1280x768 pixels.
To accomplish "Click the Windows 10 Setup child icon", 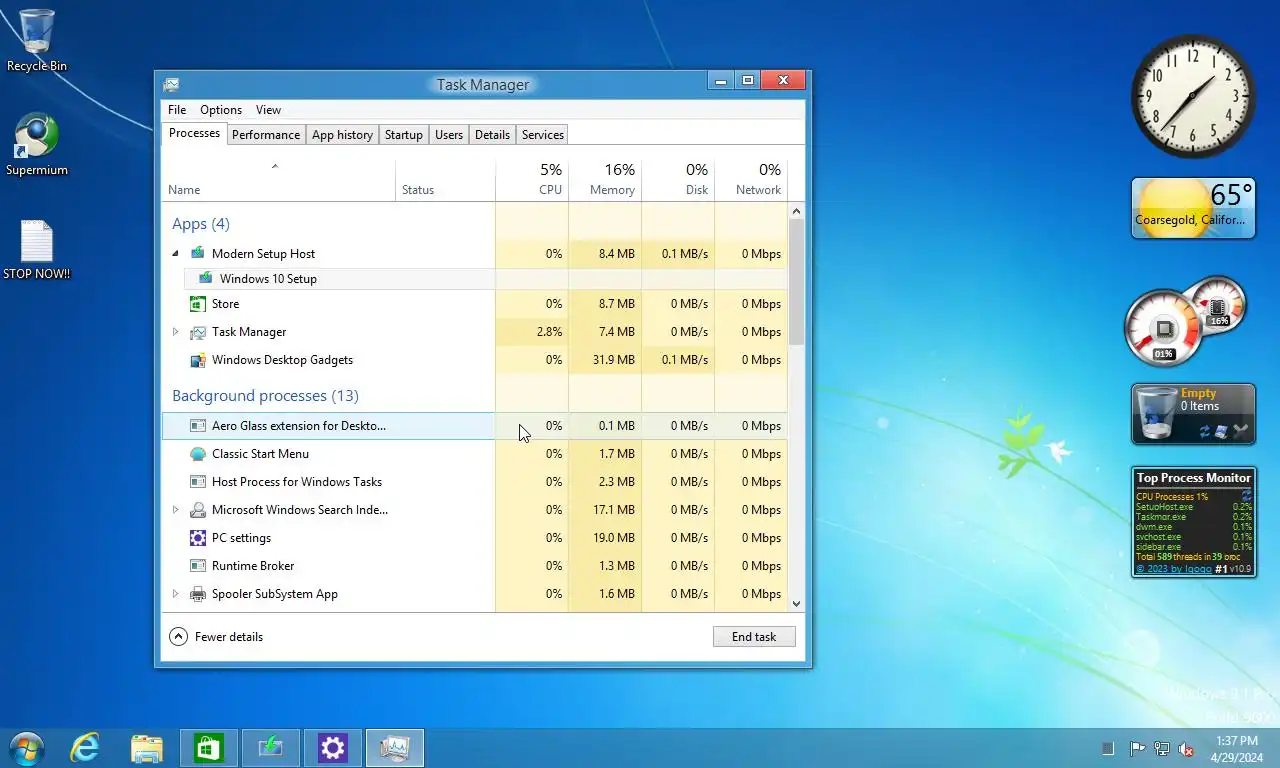I will [x=206, y=278].
